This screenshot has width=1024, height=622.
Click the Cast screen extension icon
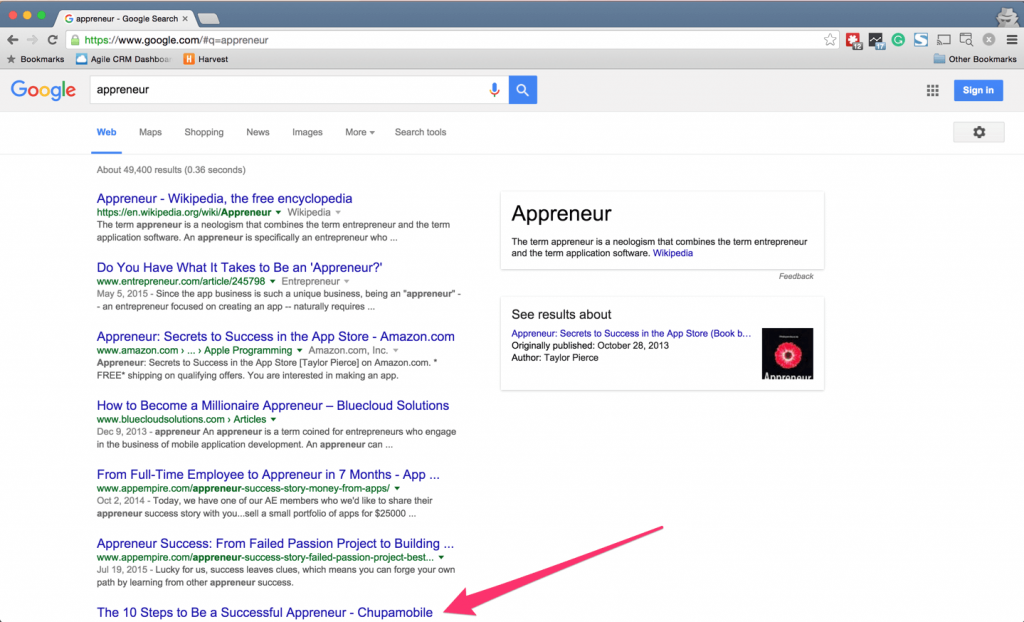point(944,40)
